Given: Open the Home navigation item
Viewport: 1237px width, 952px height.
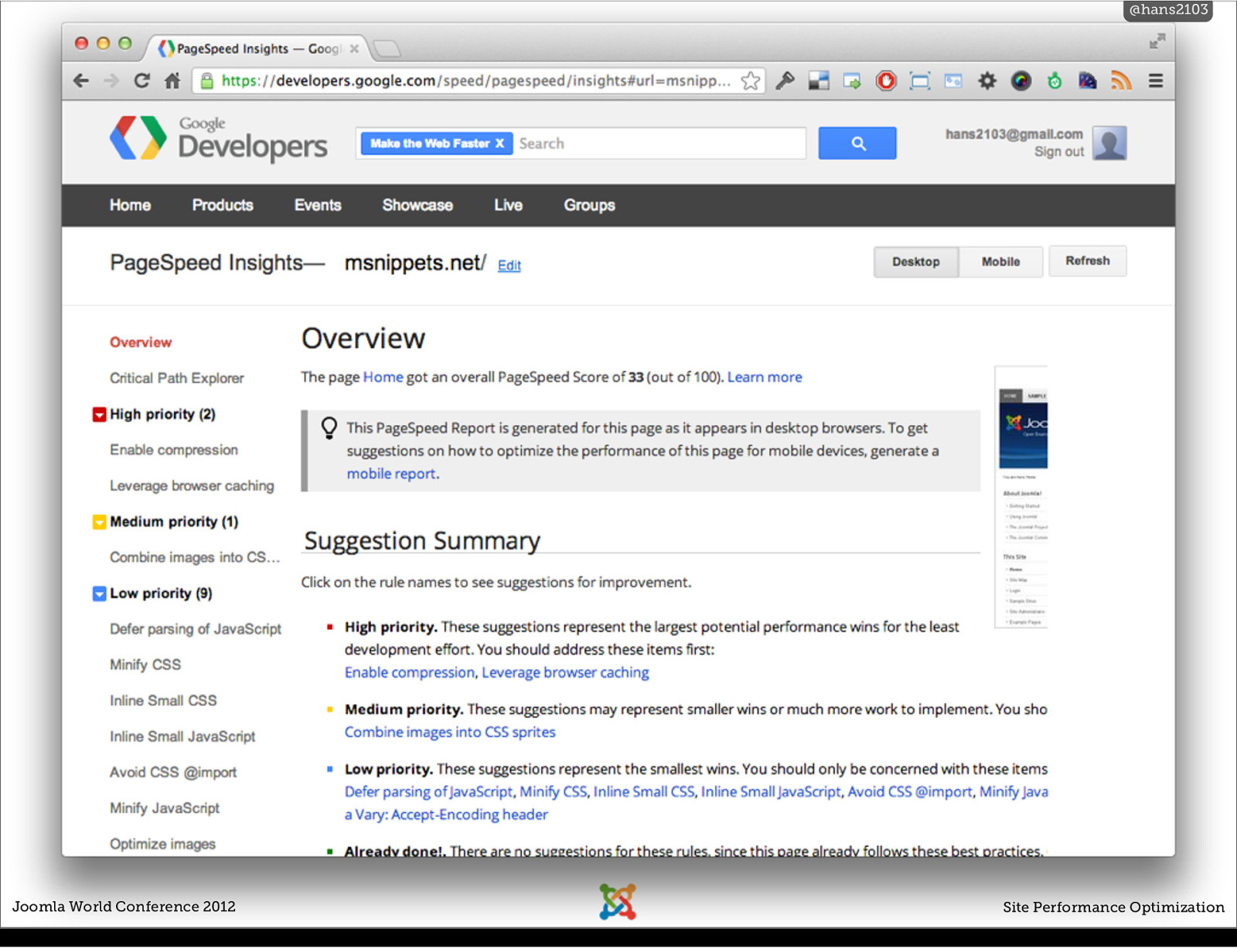Looking at the screenshot, I should [x=130, y=205].
